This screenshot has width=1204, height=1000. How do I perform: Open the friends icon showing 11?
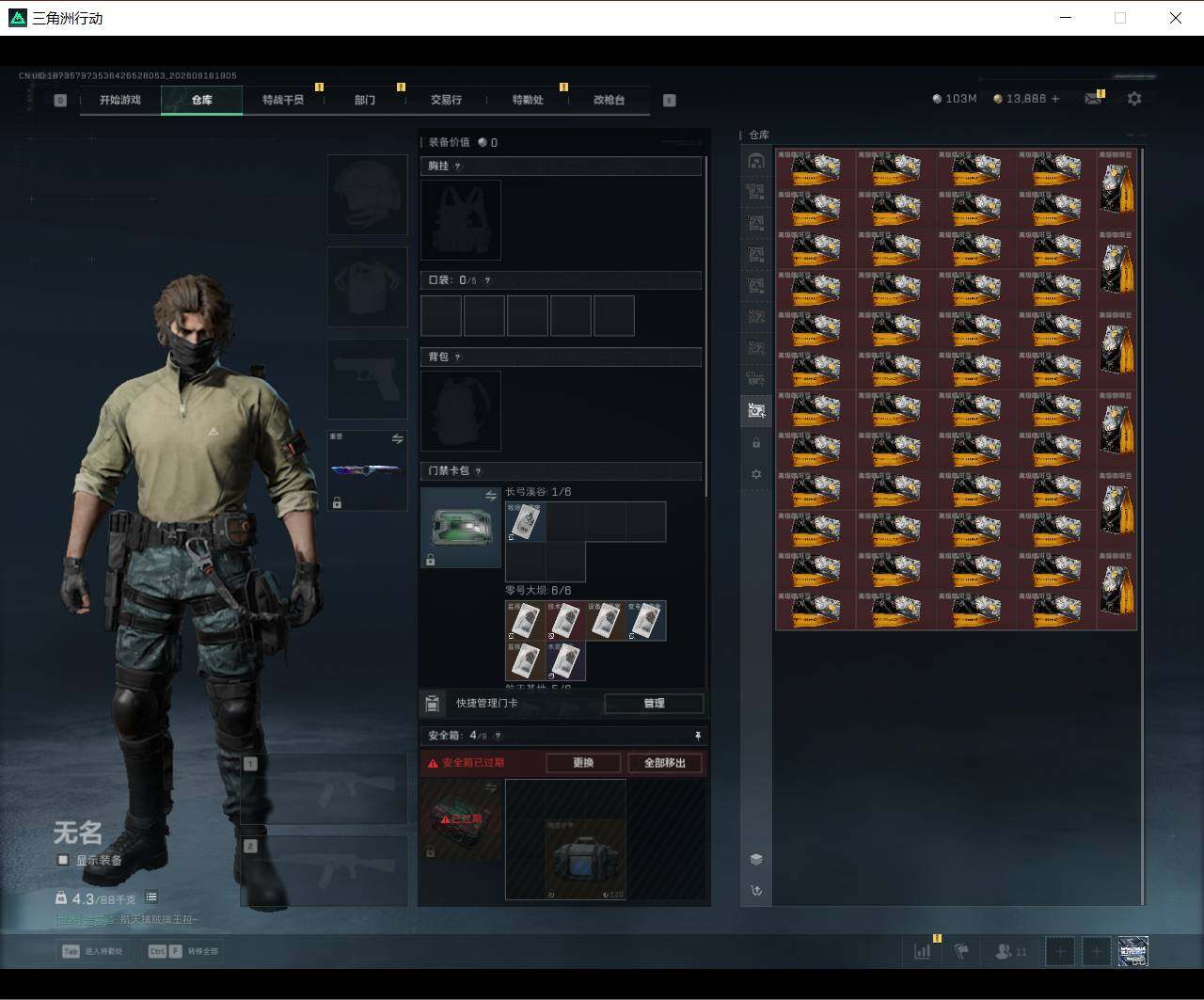tap(1009, 951)
